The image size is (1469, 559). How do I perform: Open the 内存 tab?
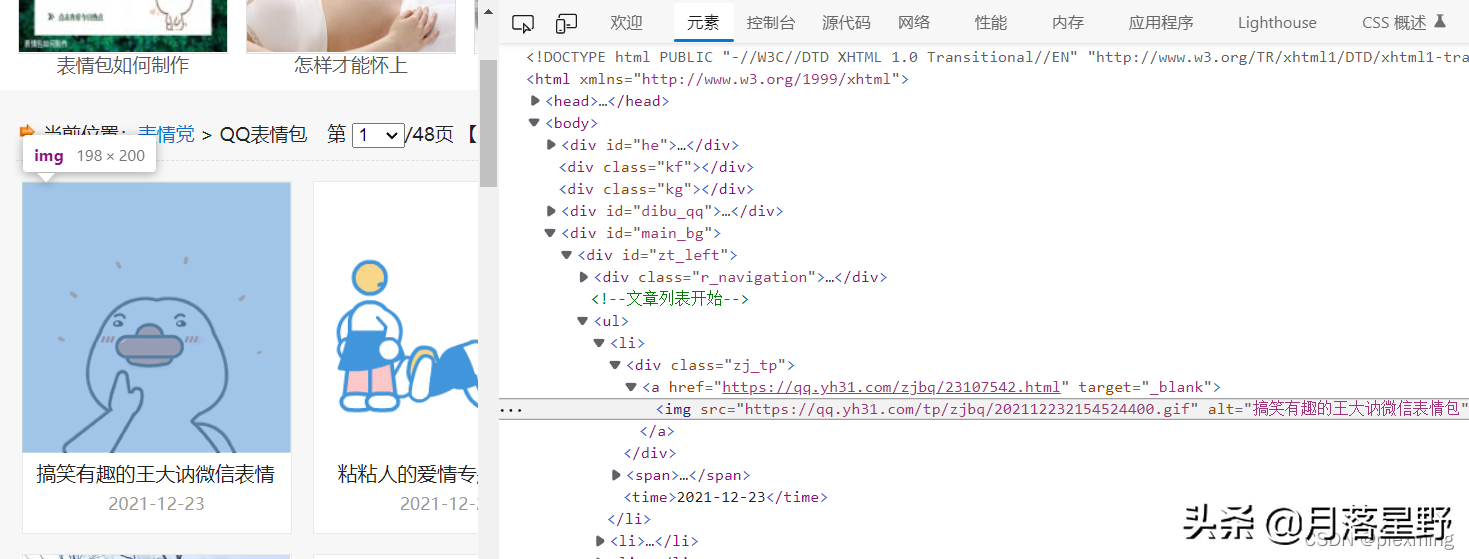pos(1068,23)
